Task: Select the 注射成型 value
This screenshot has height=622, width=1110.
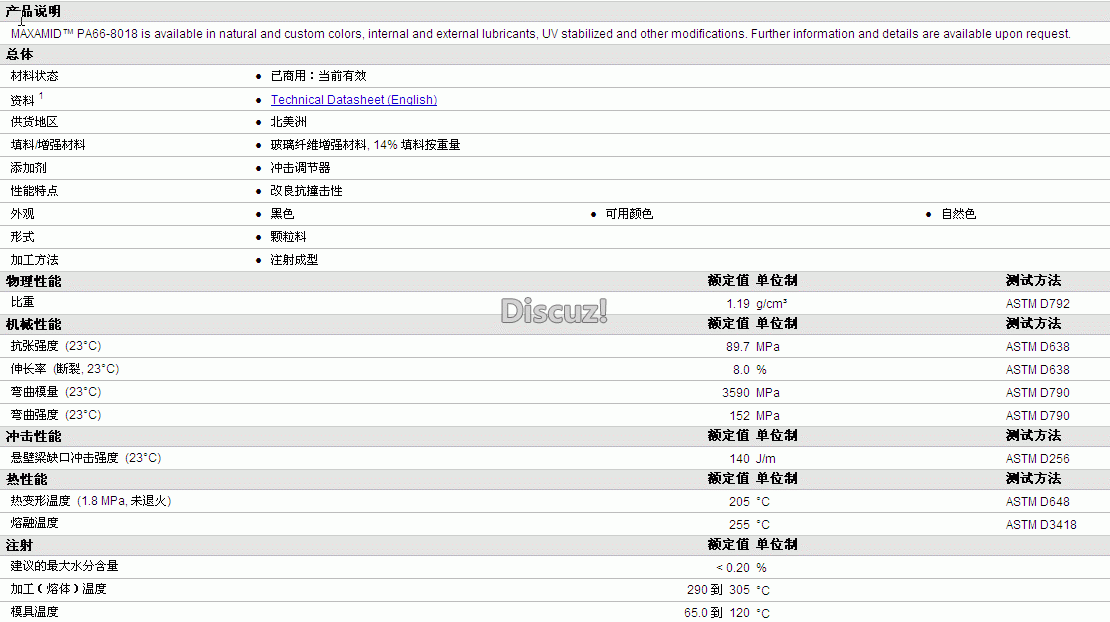Action: point(294,260)
